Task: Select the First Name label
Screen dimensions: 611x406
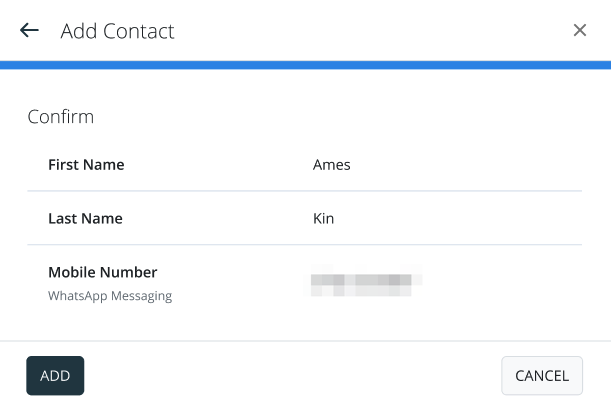Action: pyautogui.click(x=86, y=165)
